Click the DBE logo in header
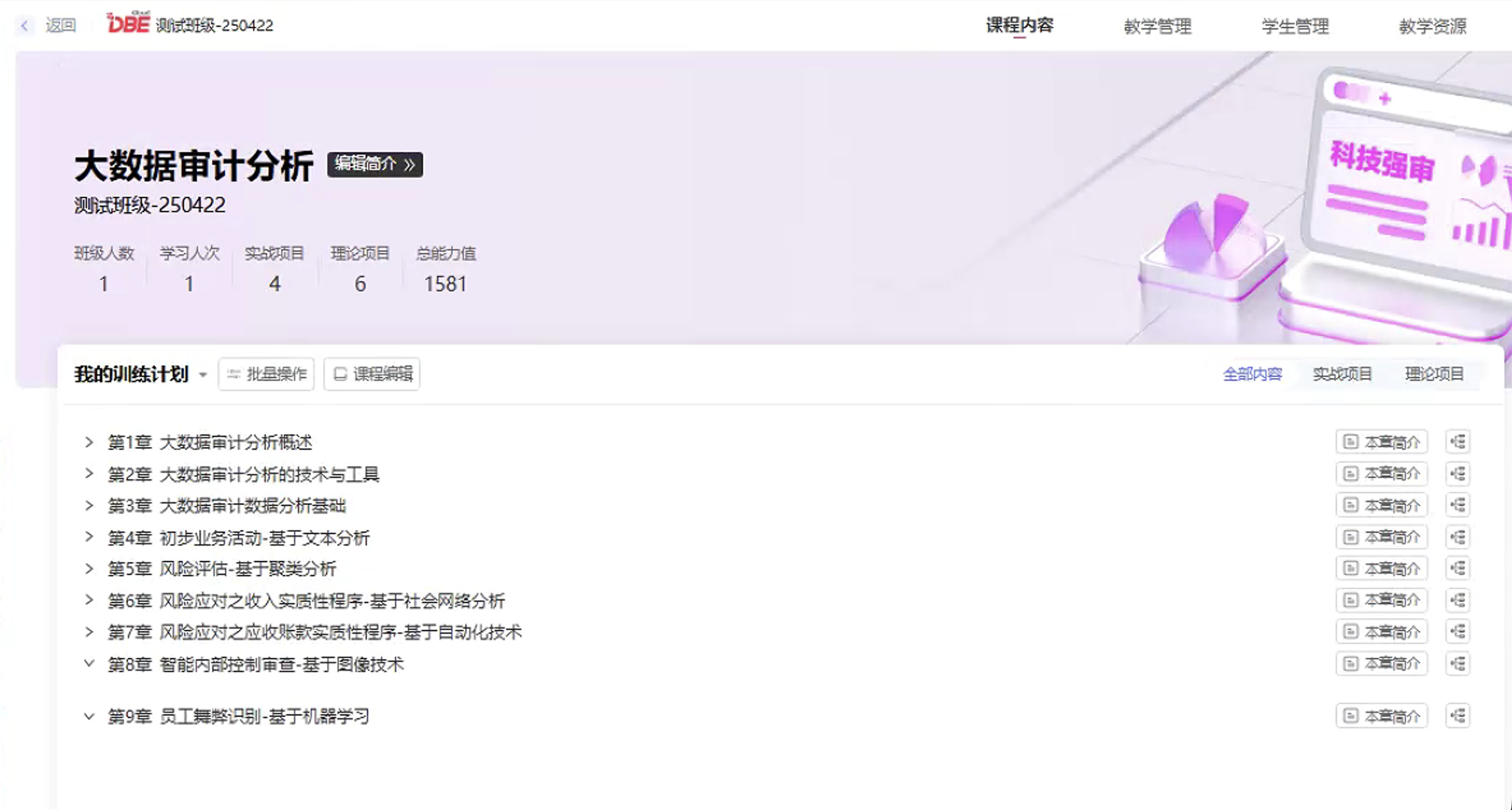1512x810 pixels. (x=128, y=23)
